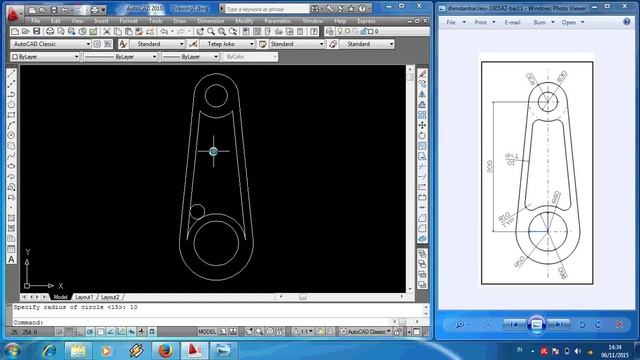Select the Erase tool in Modify toolbar
Viewport: 640px width, 360px height.
[422, 74]
